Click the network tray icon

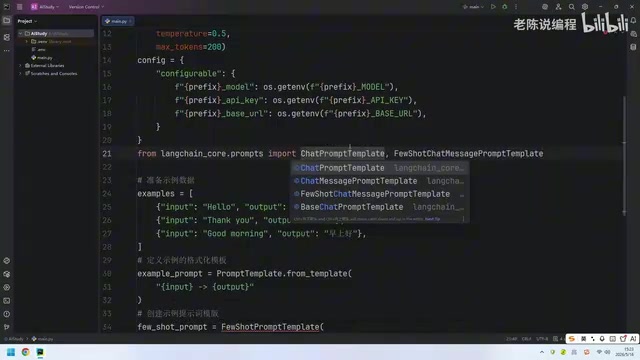[x=599, y=352]
